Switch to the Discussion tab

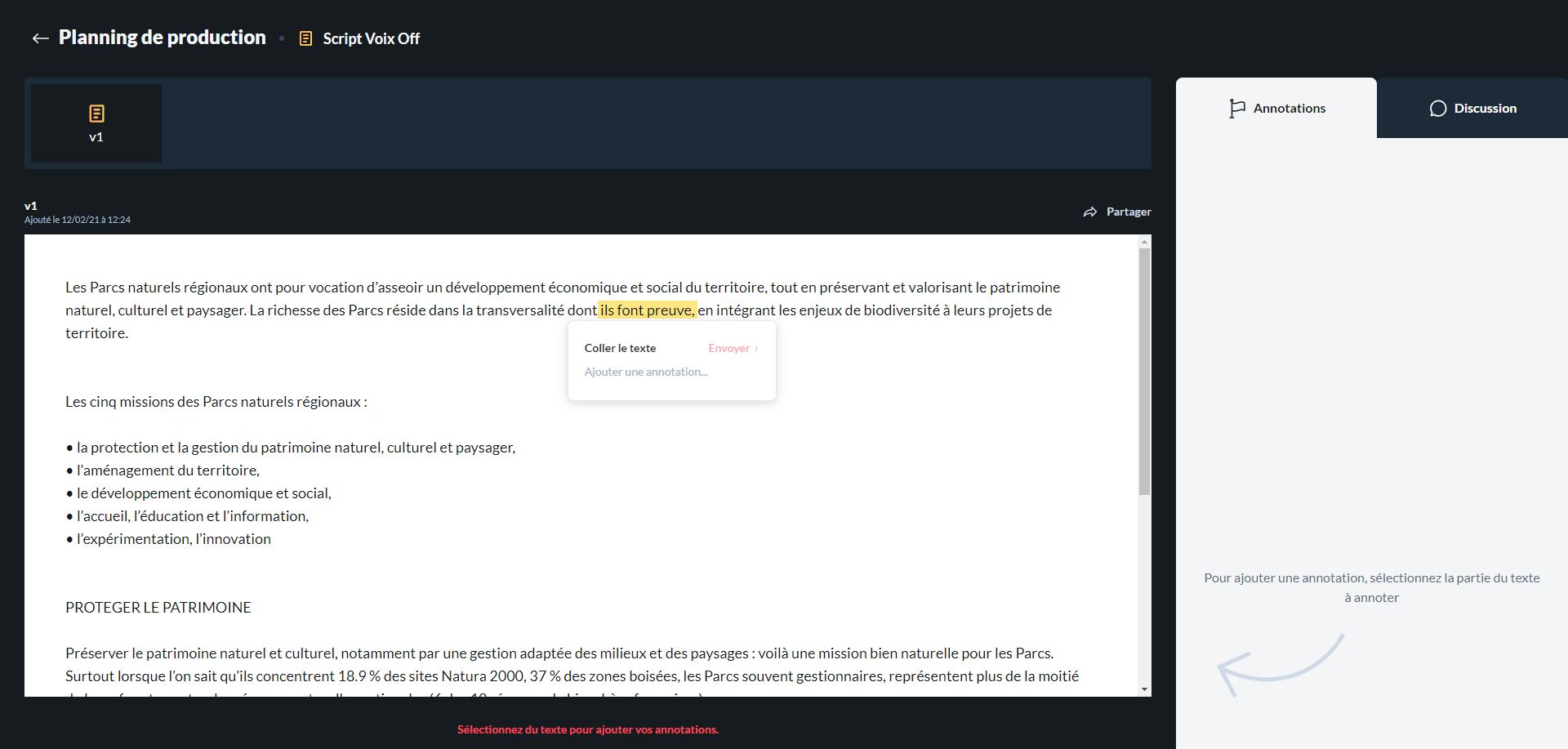[x=1472, y=108]
